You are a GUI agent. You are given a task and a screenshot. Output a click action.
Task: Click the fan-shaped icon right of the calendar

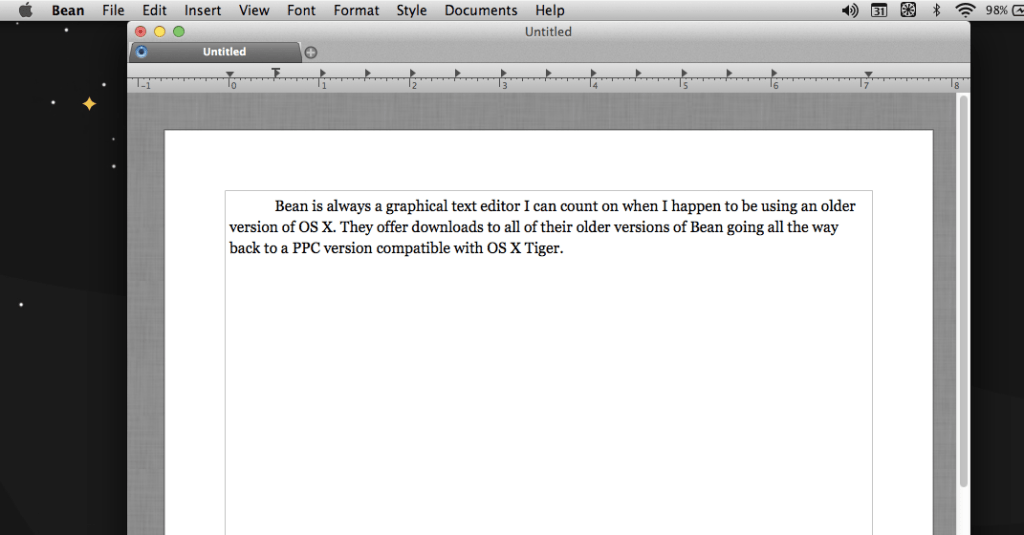(x=908, y=10)
